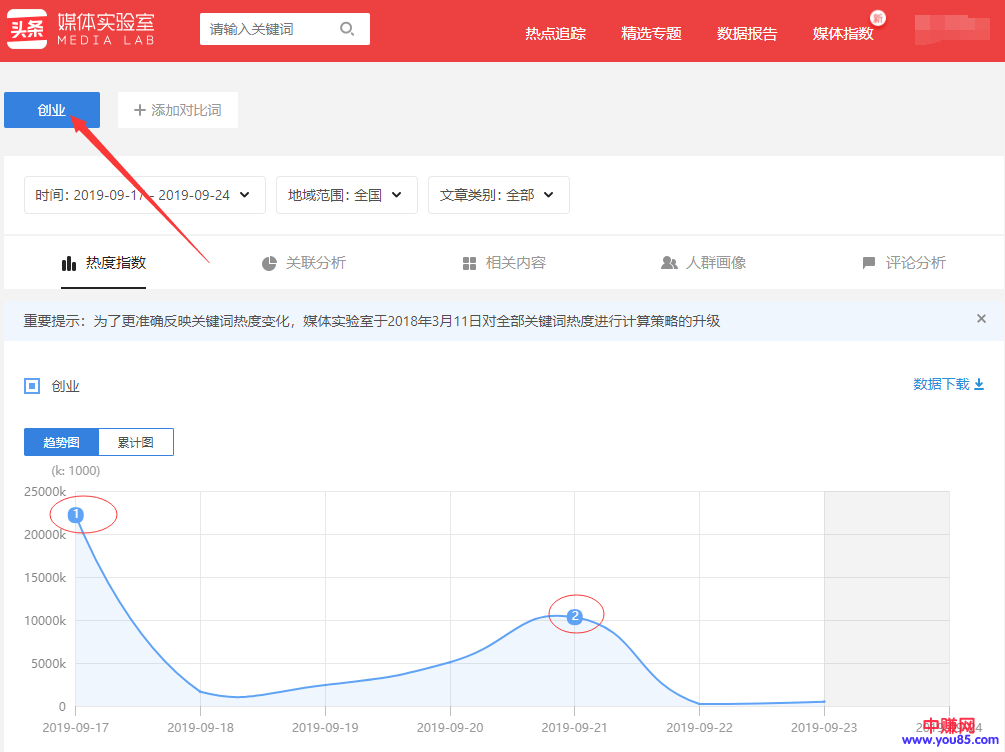Switch chart to 累计图 view
Image resolution: width=1005 pixels, height=752 pixels.
pos(136,442)
